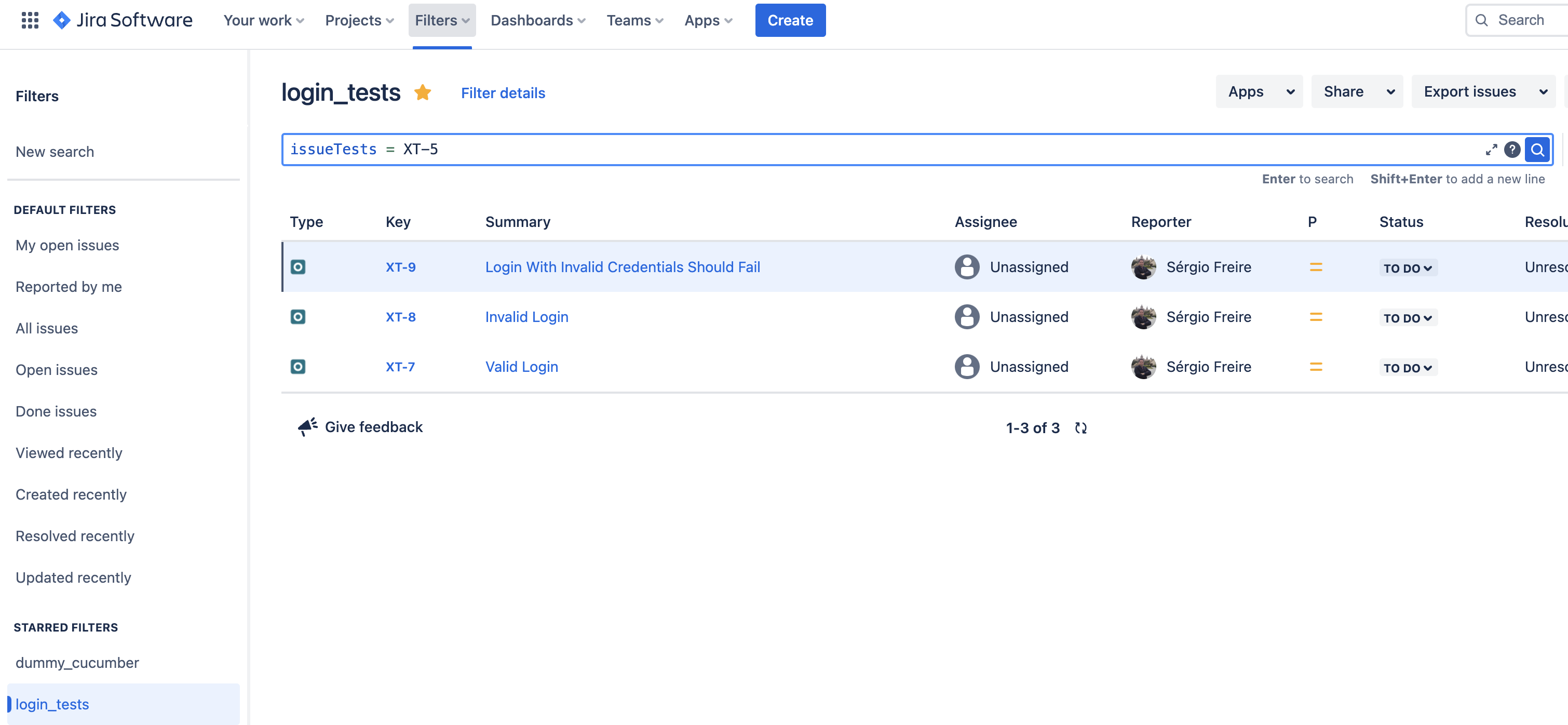Run the JQL search with magnifier button
Screen dimensions: 1568x725
(1537, 150)
